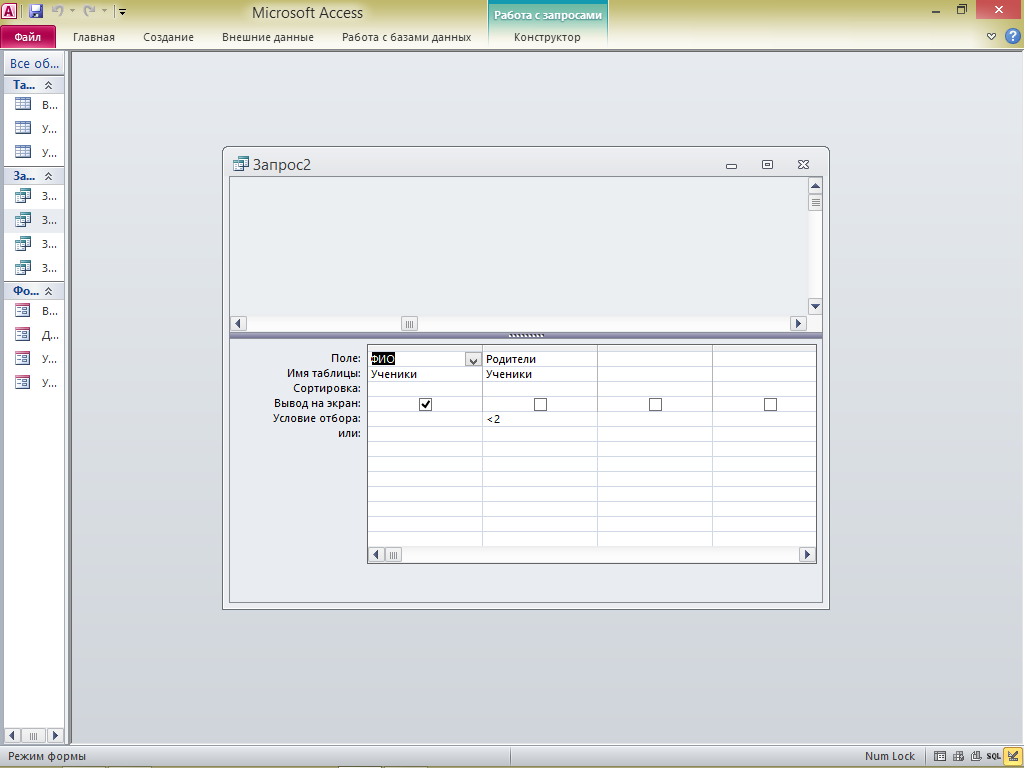Image resolution: width=1024 pixels, height=768 pixels.
Task: Switch to the Создание ribbon tab
Action: click(168, 37)
